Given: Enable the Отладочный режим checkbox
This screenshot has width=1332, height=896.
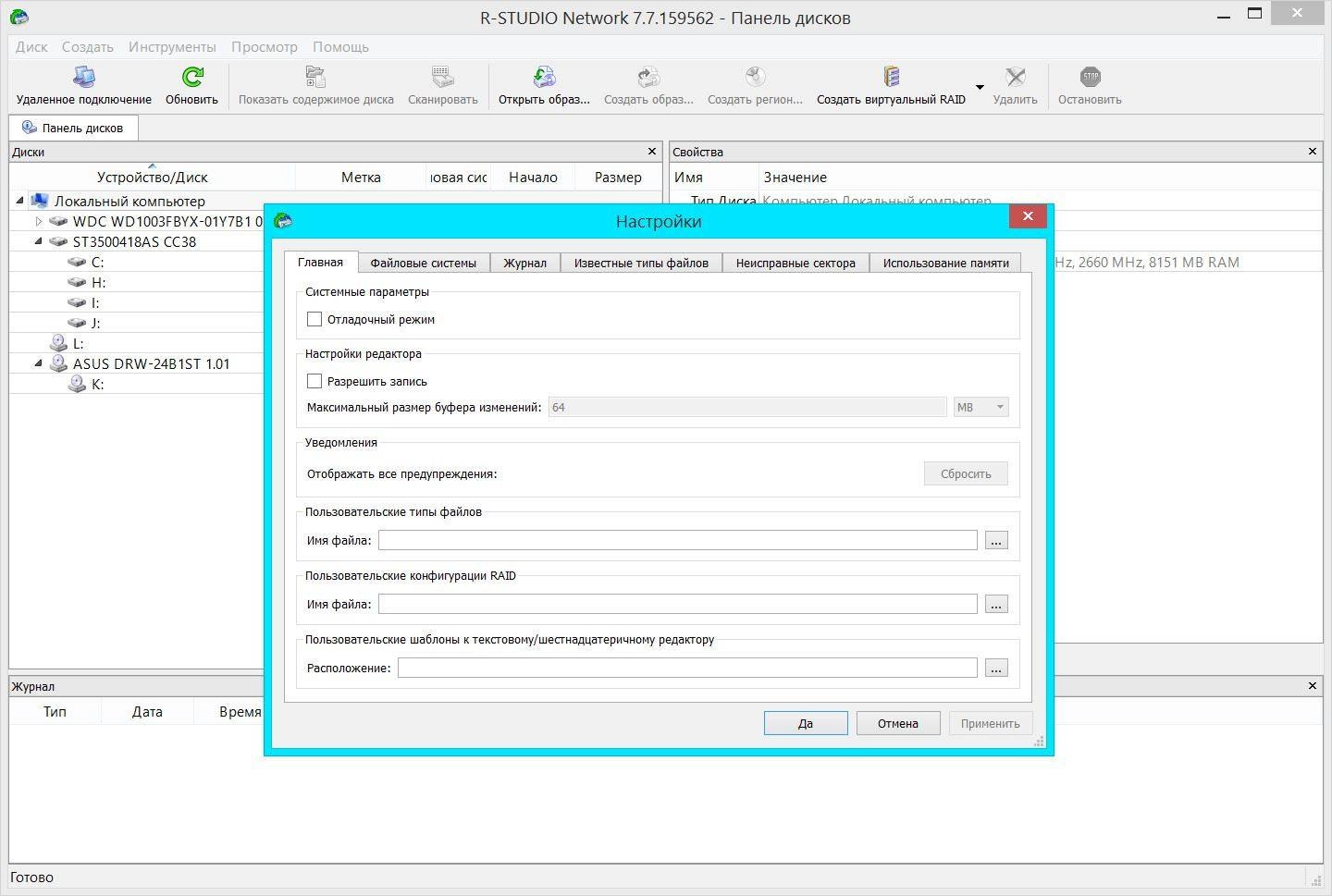Looking at the screenshot, I should (314, 319).
